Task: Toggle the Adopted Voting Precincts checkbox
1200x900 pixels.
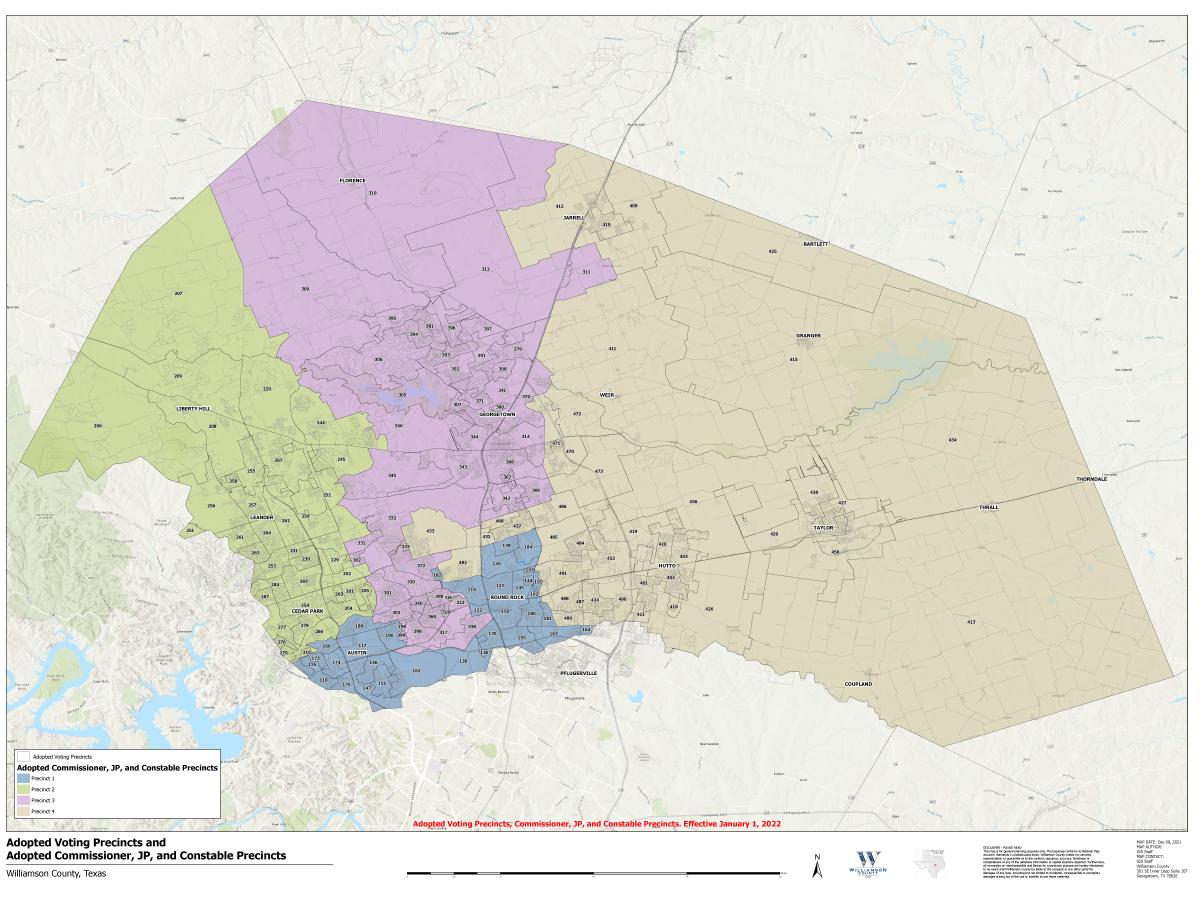Action: tap(23, 756)
